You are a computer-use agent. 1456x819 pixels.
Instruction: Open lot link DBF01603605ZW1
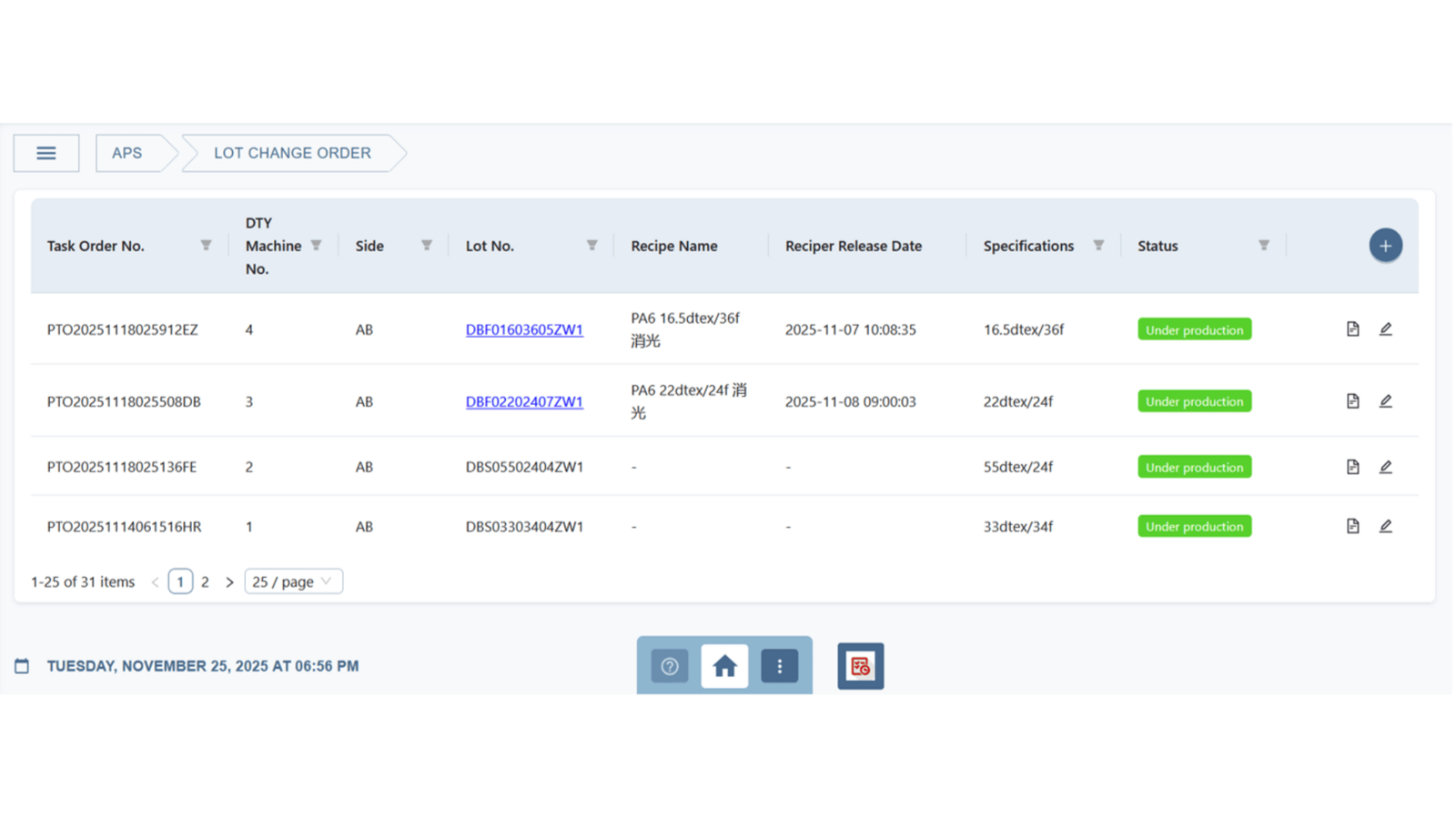click(x=524, y=329)
